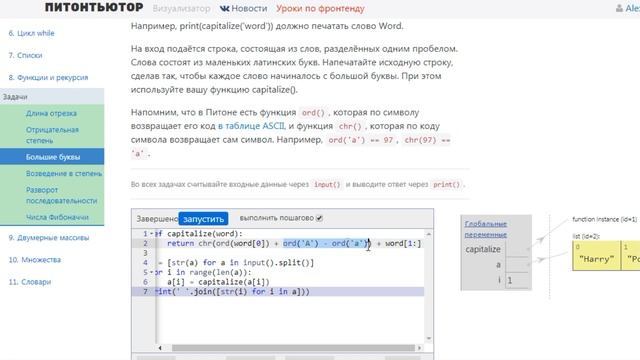The image size is (640, 360).
Task: Click the code editor scroll down arrow
Action: point(429,338)
